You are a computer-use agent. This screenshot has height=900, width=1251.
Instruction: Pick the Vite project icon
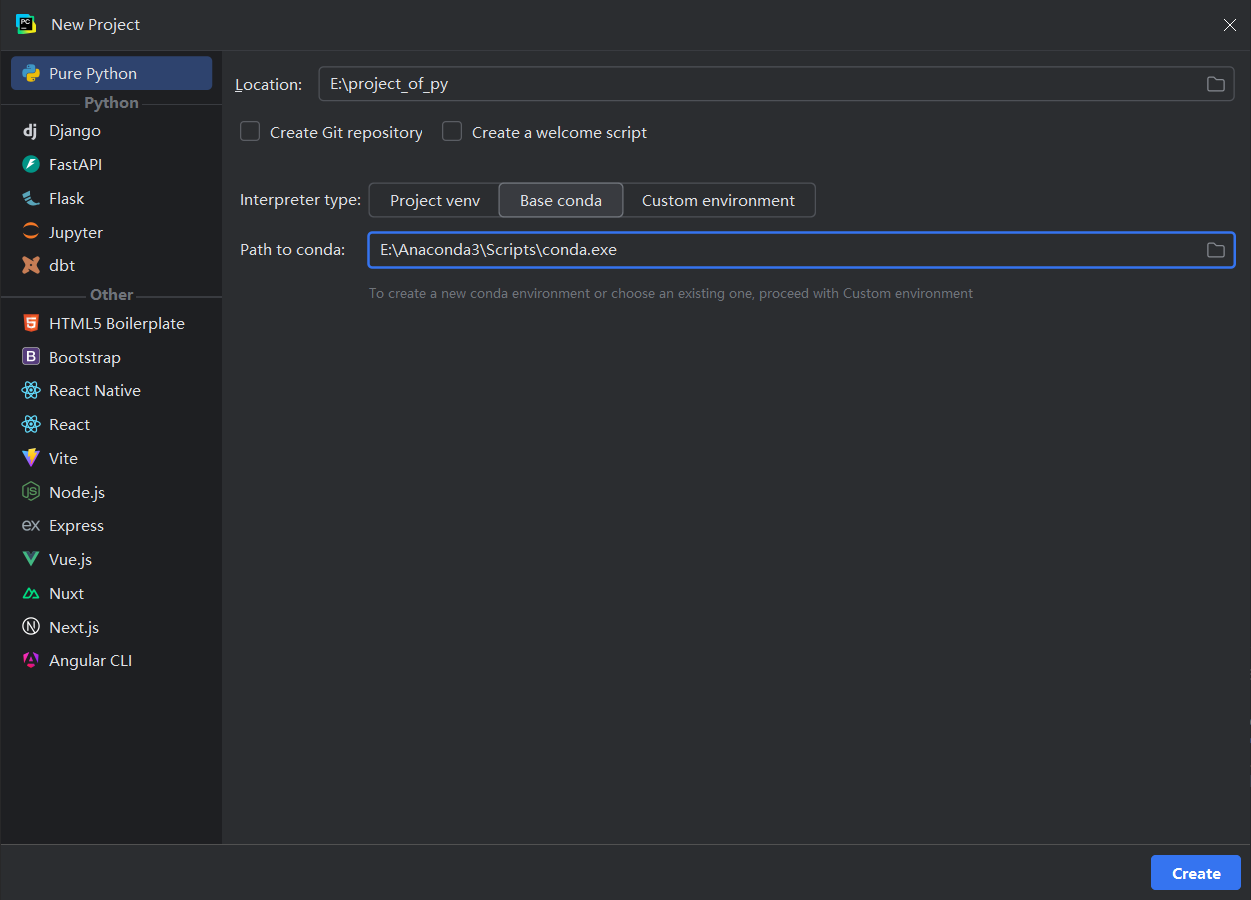[x=31, y=458]
